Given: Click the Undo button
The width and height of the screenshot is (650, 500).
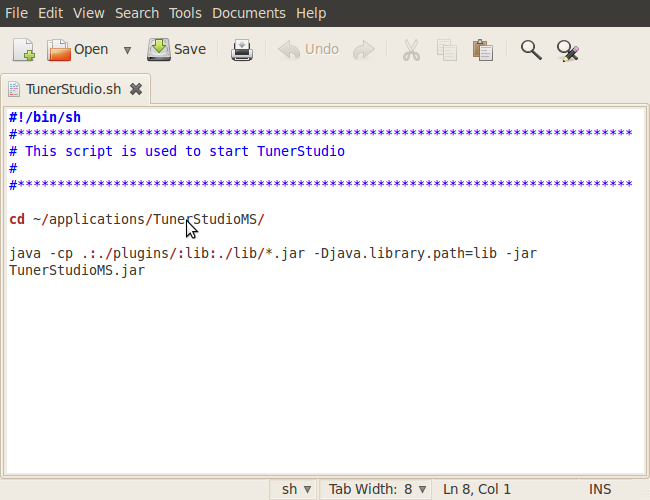Looking at the screenshot, I should [308, 49].
